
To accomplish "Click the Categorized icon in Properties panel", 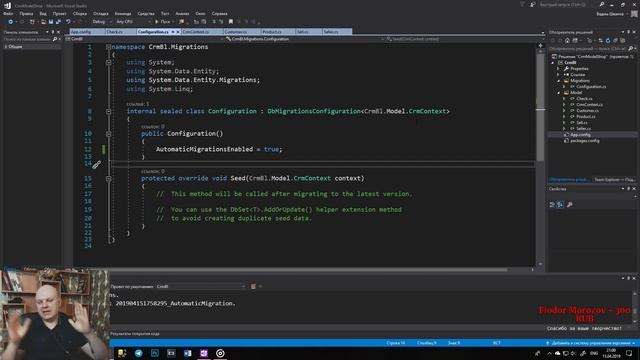I will pyautogui.click(x=552, y=204).
